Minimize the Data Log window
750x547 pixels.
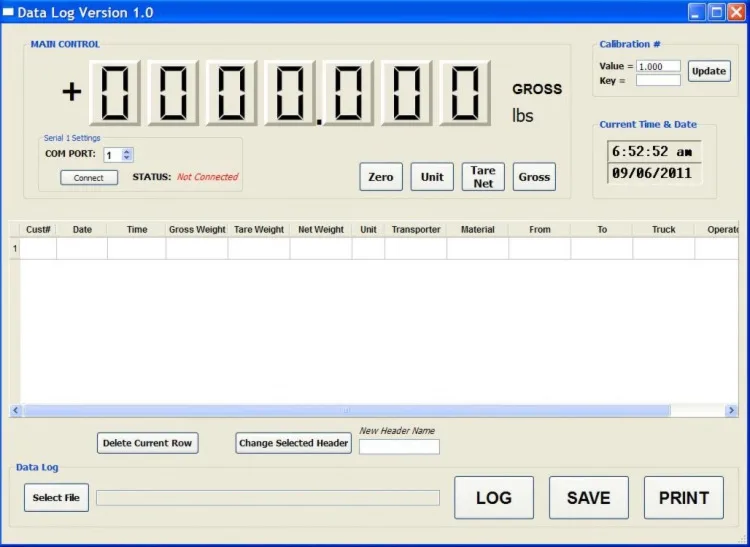697,12
